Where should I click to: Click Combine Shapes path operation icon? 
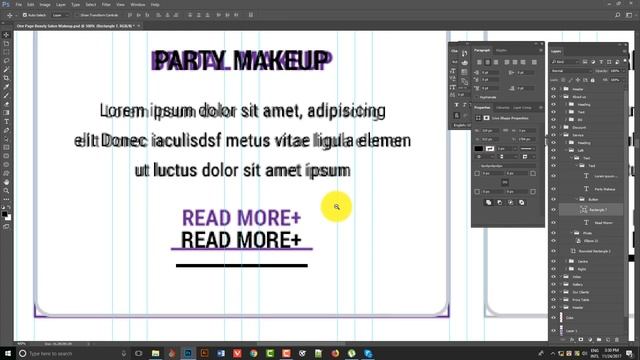(489, 202)
